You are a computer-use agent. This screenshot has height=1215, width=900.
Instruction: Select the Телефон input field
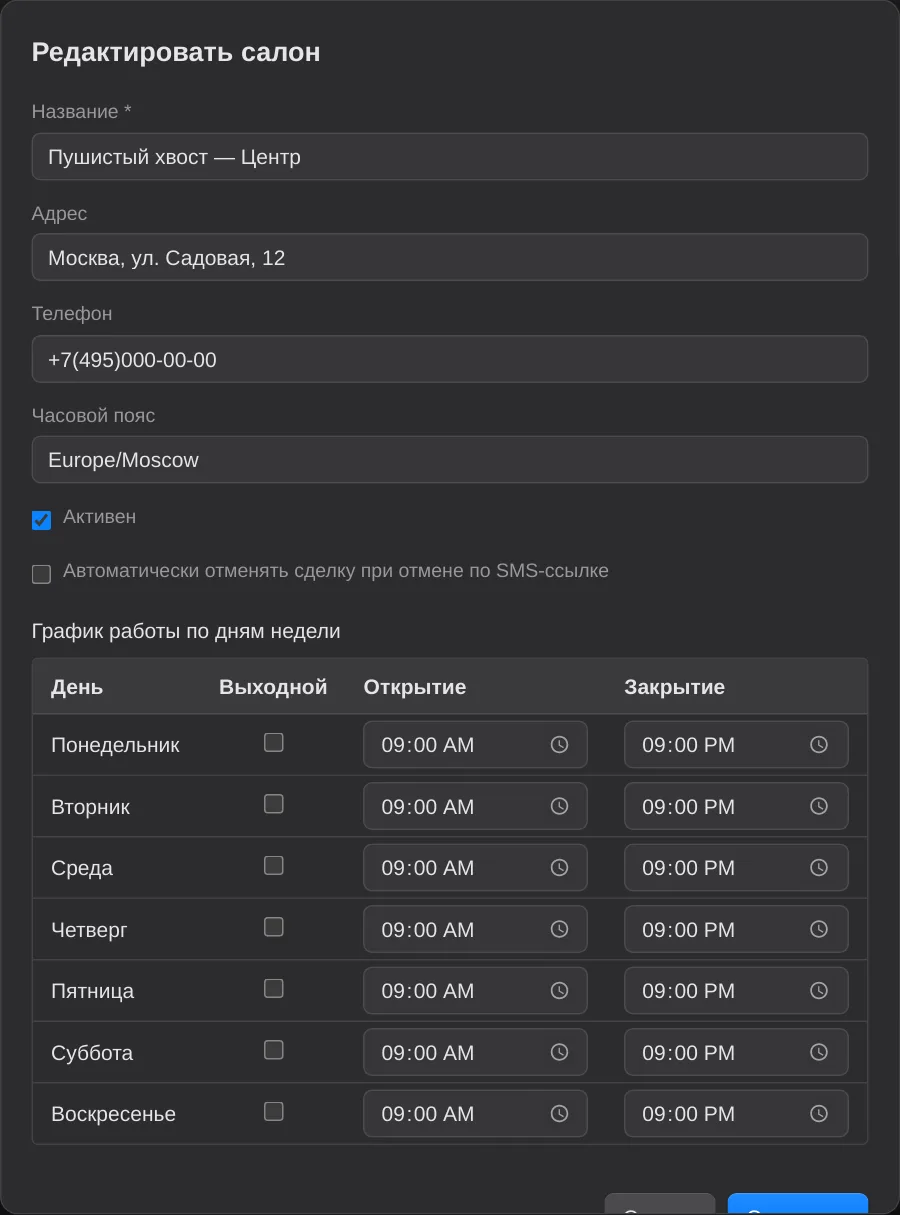click(450, 359)
